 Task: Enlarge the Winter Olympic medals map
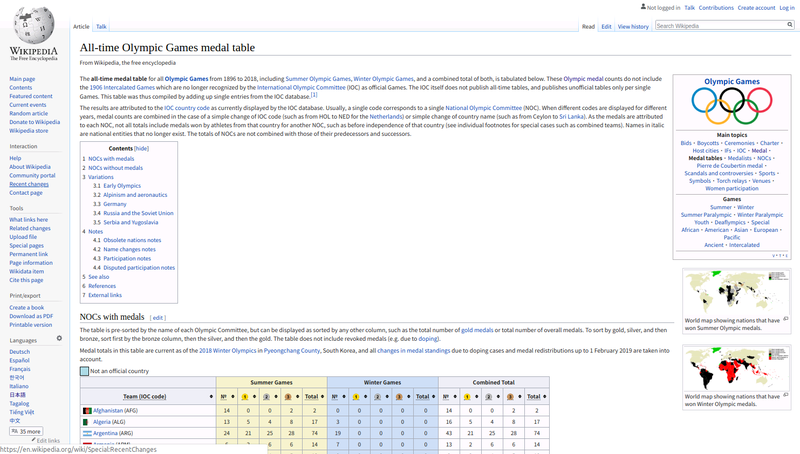pos(786,395)
